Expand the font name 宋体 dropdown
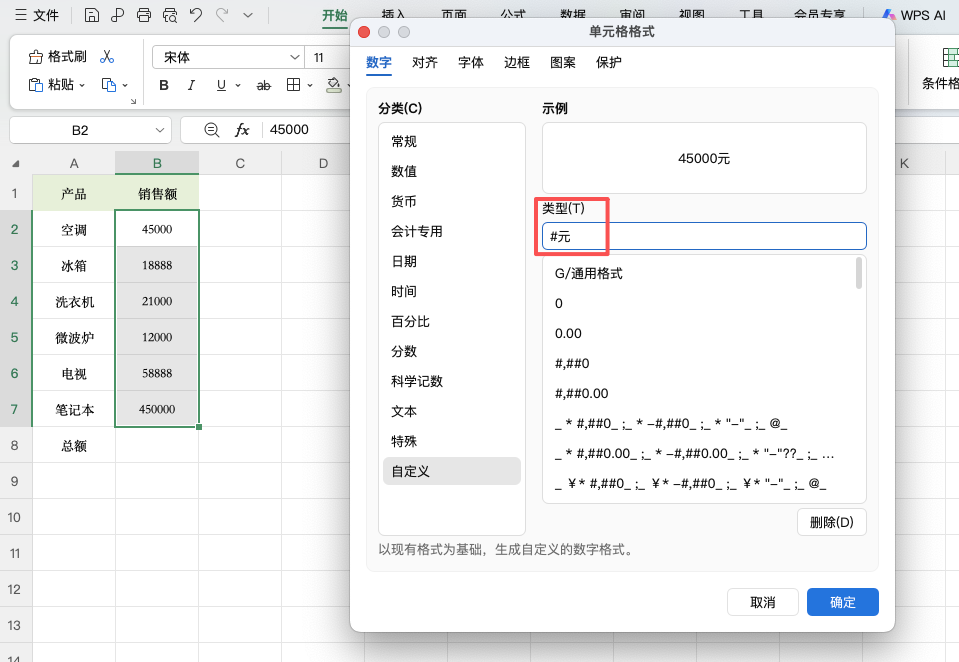This screenshot has height=662, width=959. tap(295, 57)
